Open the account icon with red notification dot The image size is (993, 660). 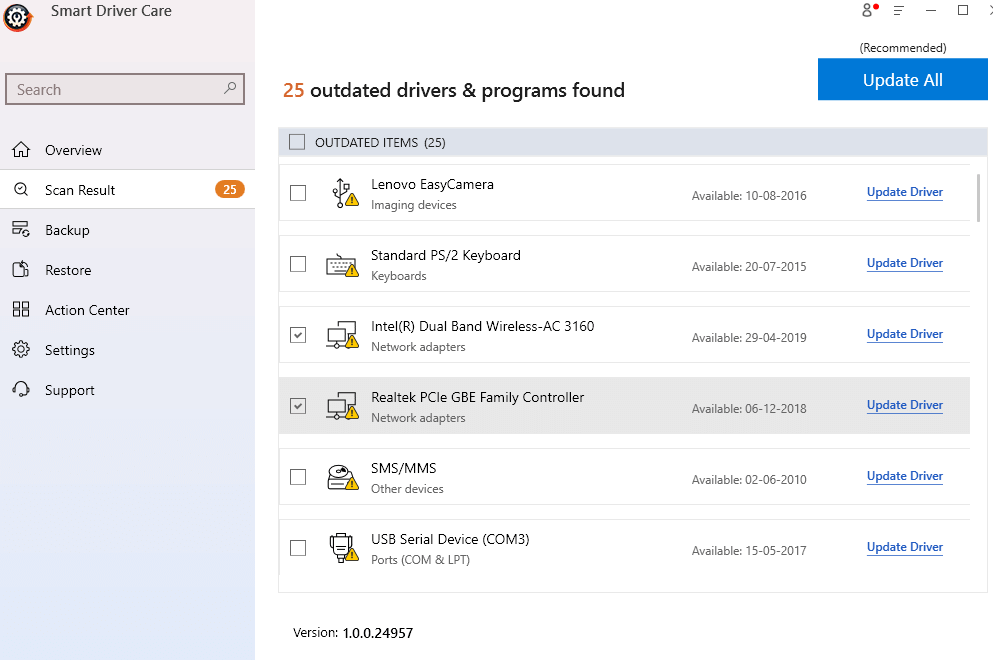coord(868,10)
